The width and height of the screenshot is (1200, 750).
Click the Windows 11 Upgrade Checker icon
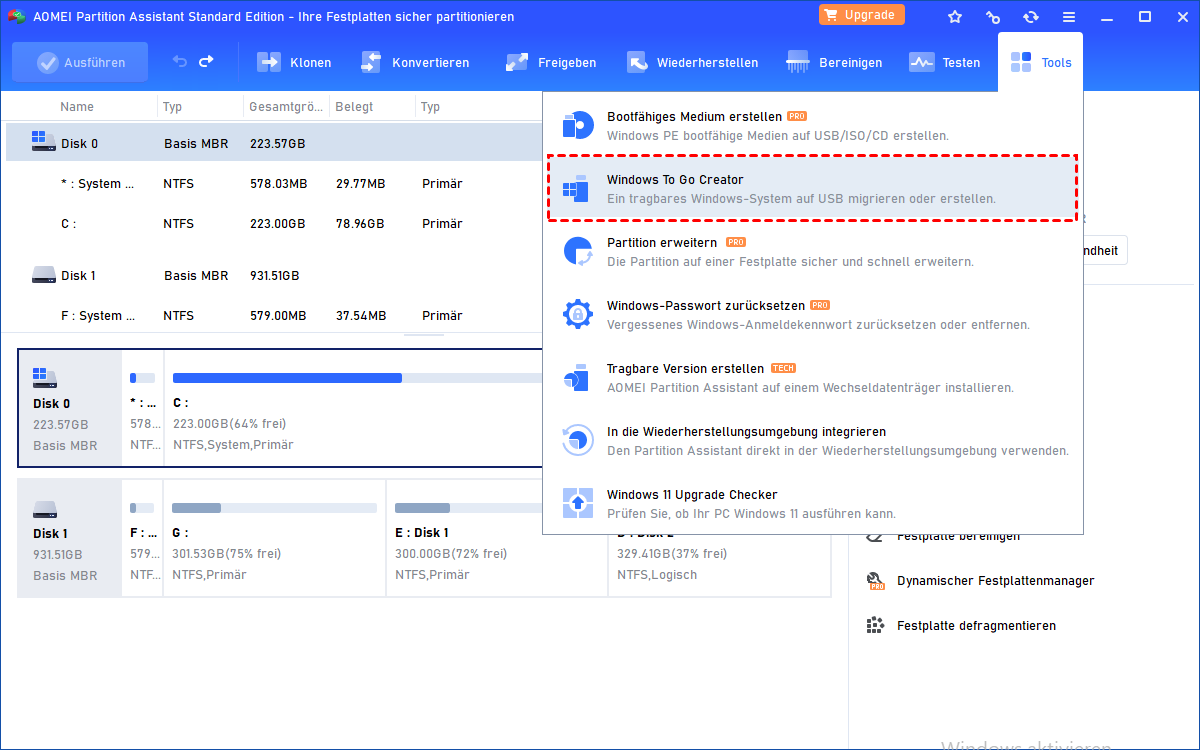pos(578,503)
